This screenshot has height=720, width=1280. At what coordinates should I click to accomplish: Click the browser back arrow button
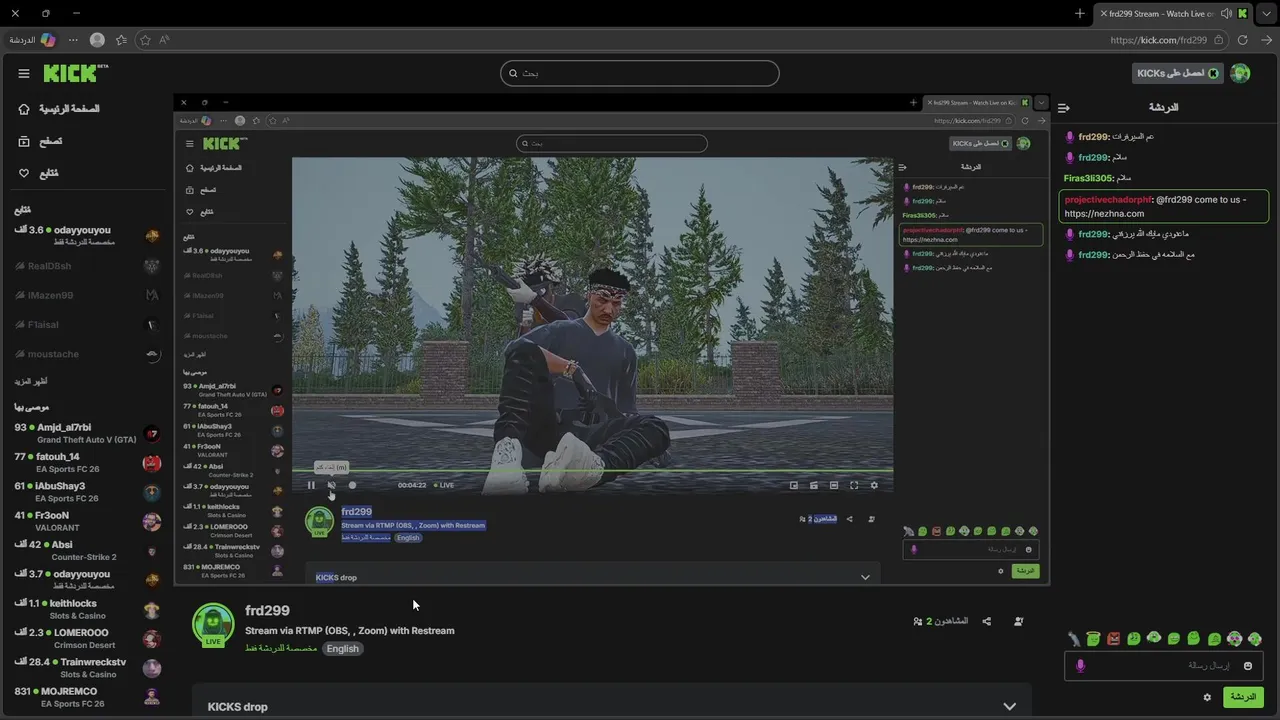click(1266, 40)
